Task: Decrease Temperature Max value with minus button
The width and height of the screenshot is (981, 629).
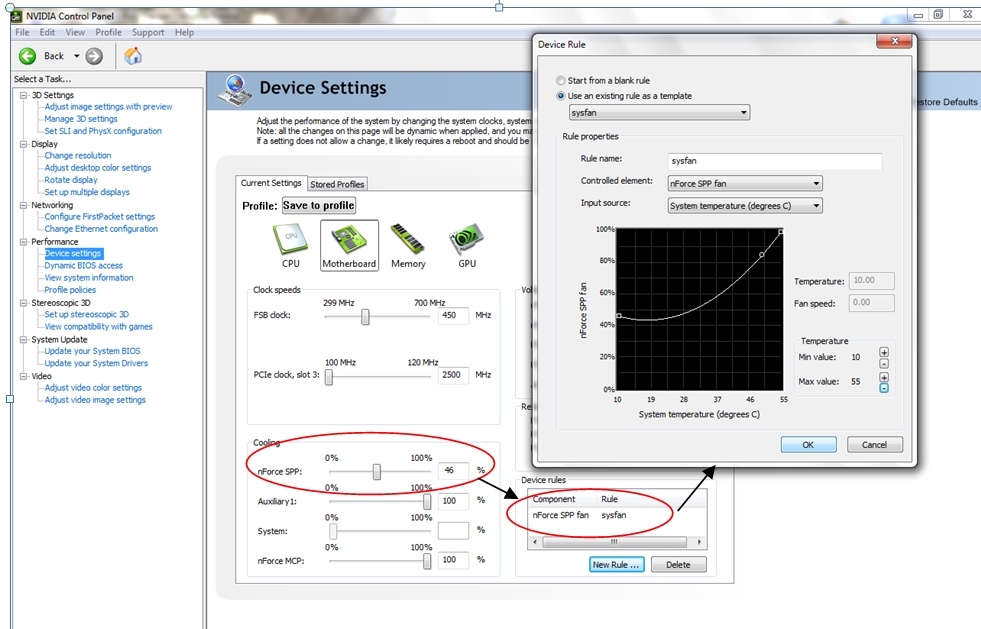Action: (x=884, y=388)
